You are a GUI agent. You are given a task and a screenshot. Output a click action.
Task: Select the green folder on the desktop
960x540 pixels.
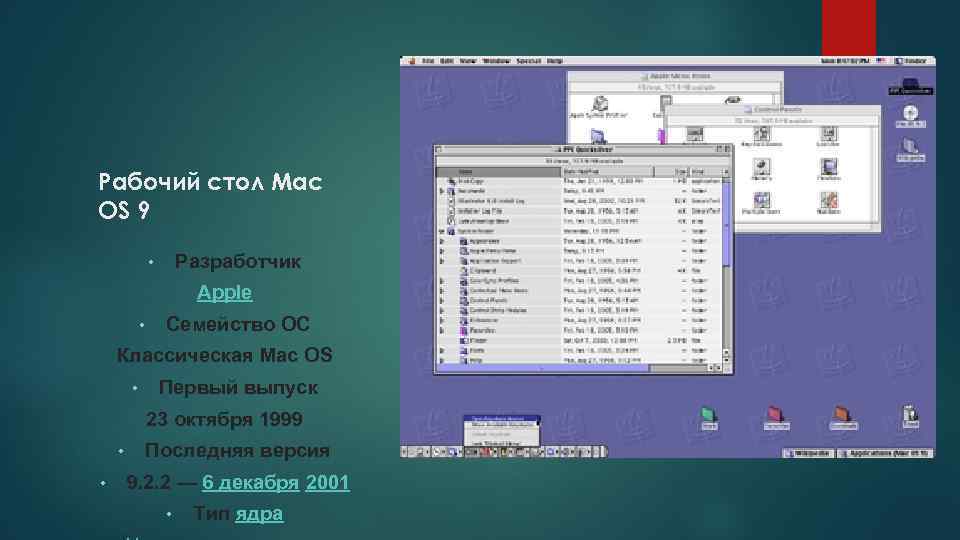coord(708,418)
